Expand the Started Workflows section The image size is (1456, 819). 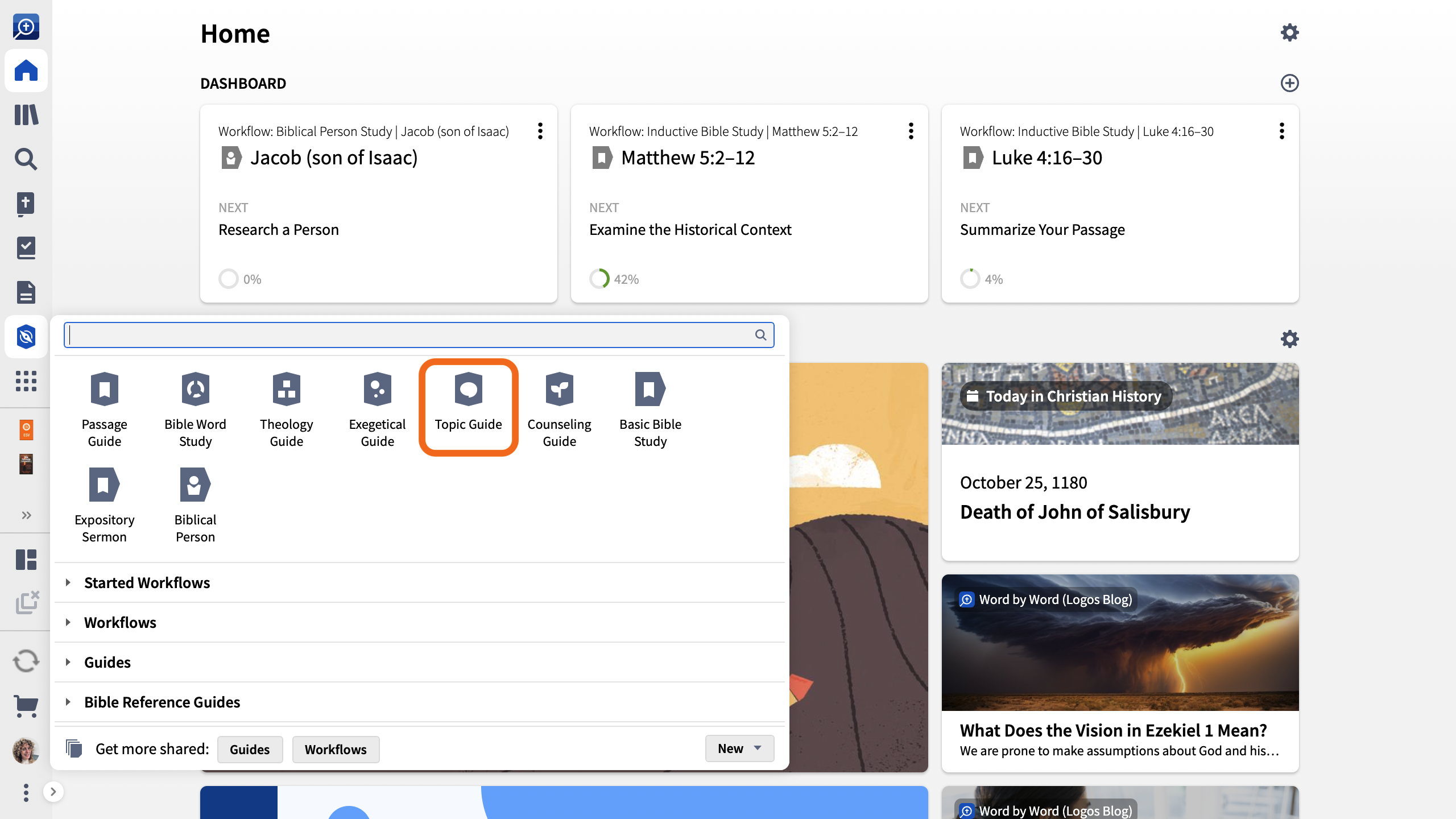click(420, 582)
